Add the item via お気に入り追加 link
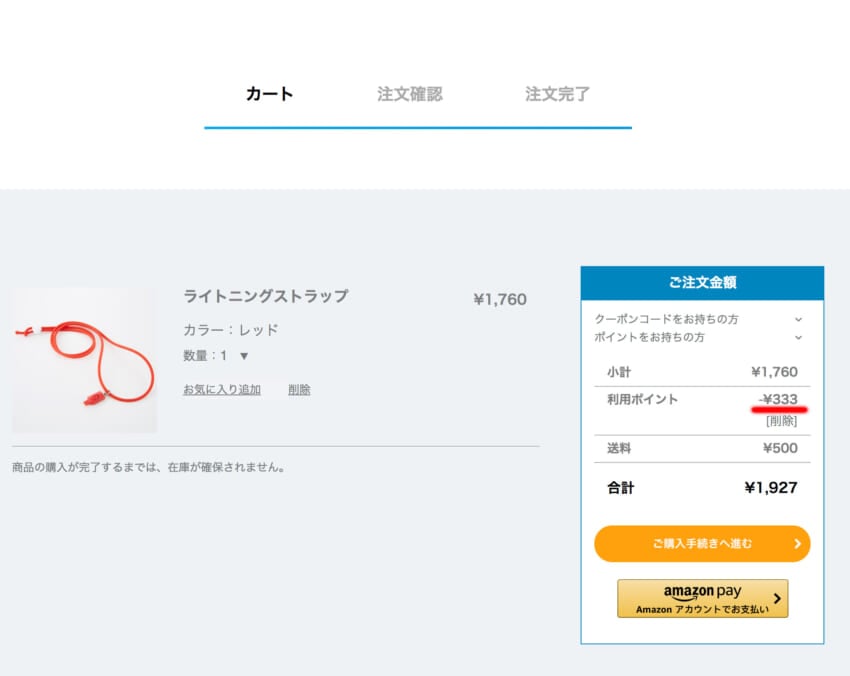The height and width of the screenshot is (676, 850). tap(222, 390)
